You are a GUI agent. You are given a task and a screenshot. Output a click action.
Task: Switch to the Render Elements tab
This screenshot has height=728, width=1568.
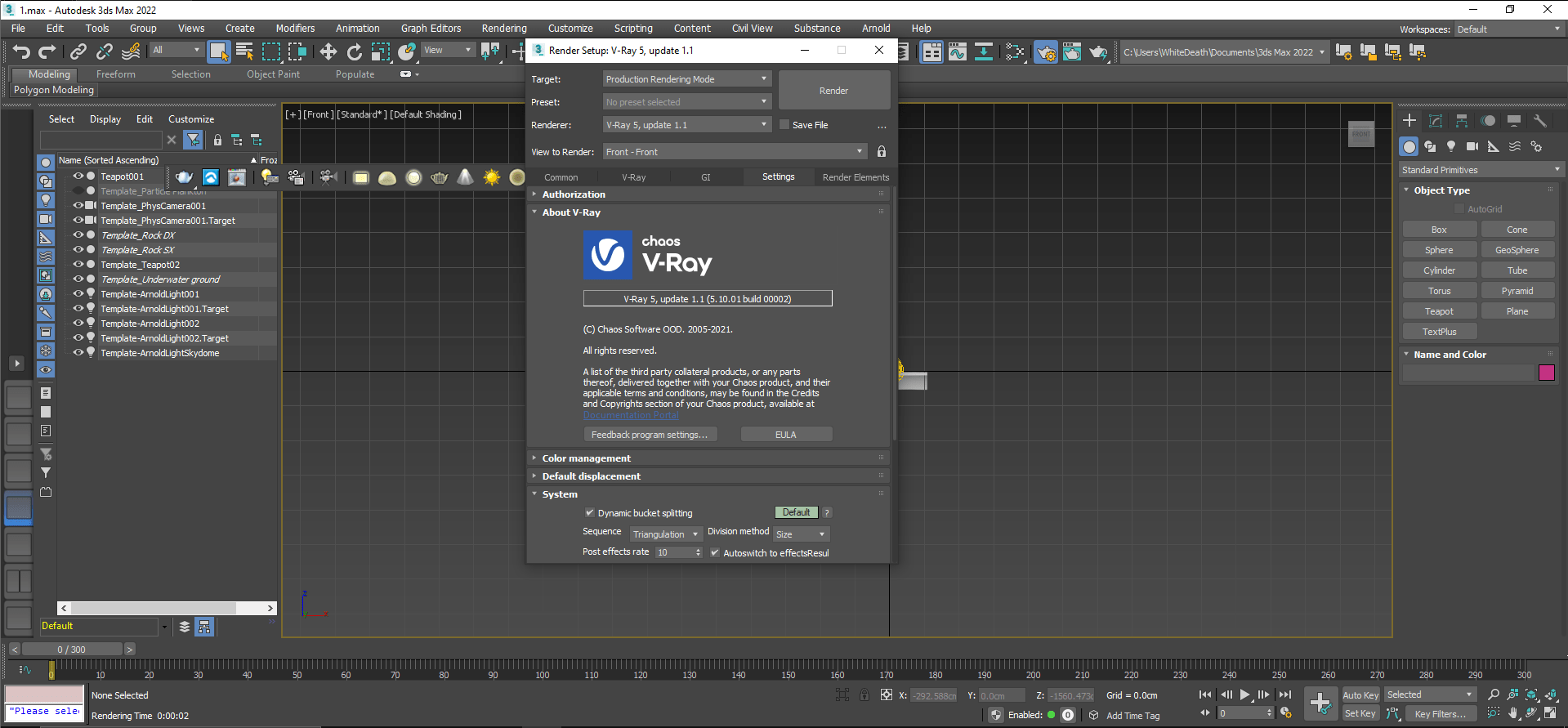[x=855, y=177]
